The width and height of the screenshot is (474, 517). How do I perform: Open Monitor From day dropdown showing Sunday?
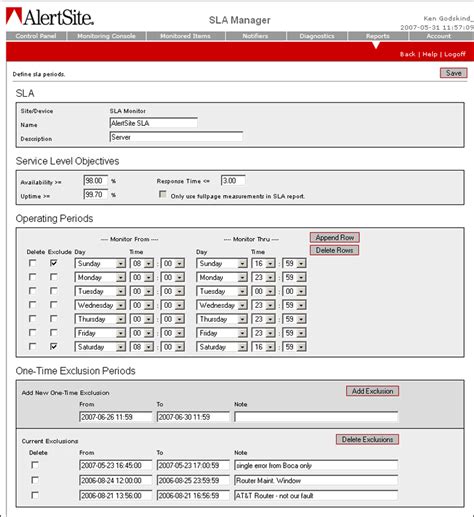100,264
